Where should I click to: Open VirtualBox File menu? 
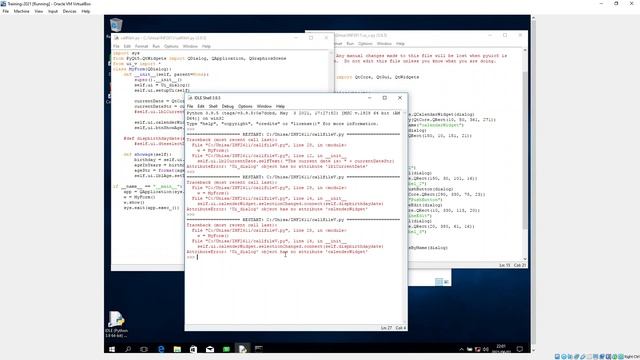click(6, 11)
